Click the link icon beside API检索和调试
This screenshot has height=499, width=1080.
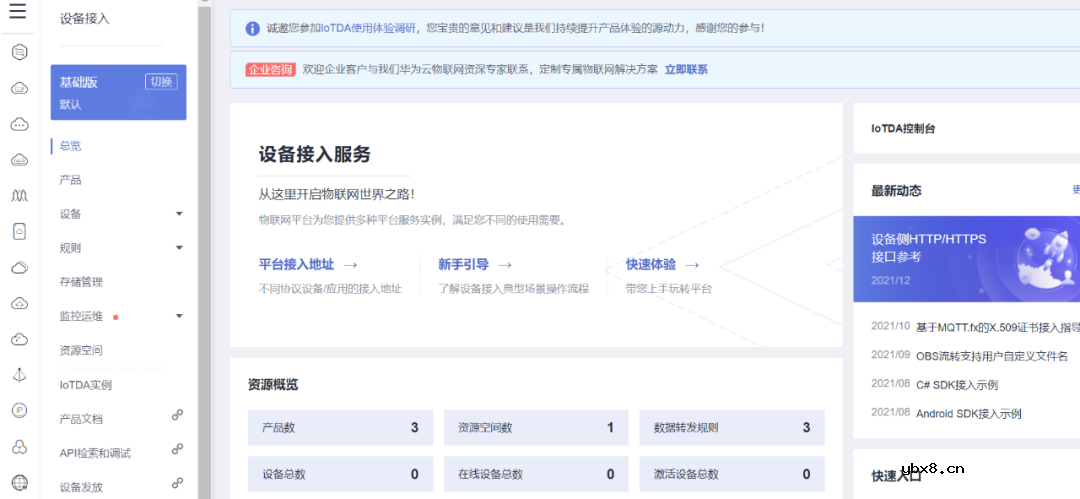[178, 449]
